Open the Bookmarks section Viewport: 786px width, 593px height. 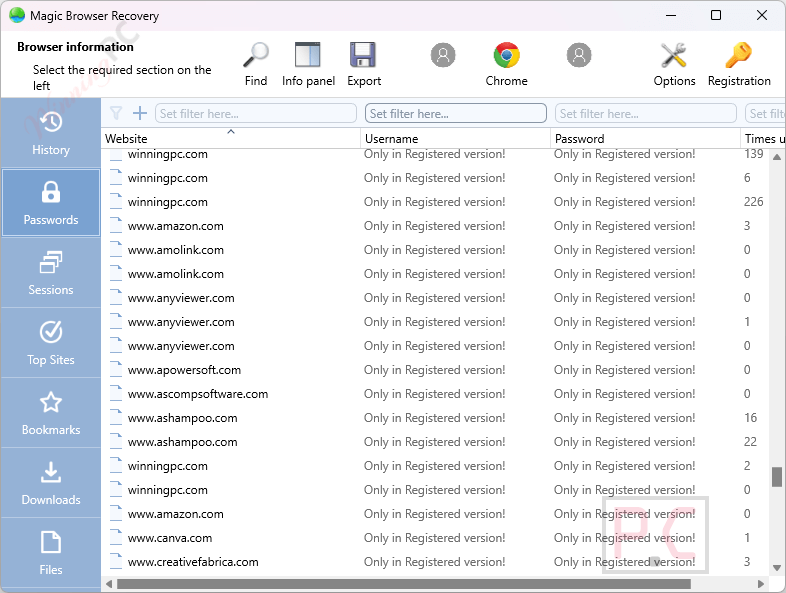tap(51, 413)
